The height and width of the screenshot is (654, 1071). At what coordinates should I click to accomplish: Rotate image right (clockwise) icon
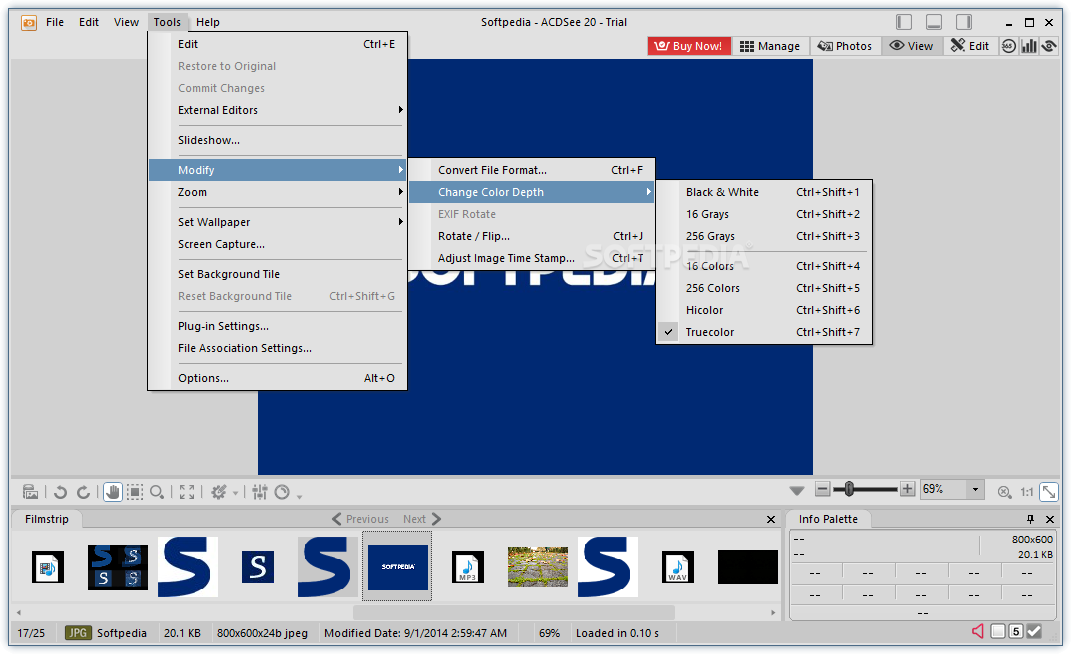point(83,492)
